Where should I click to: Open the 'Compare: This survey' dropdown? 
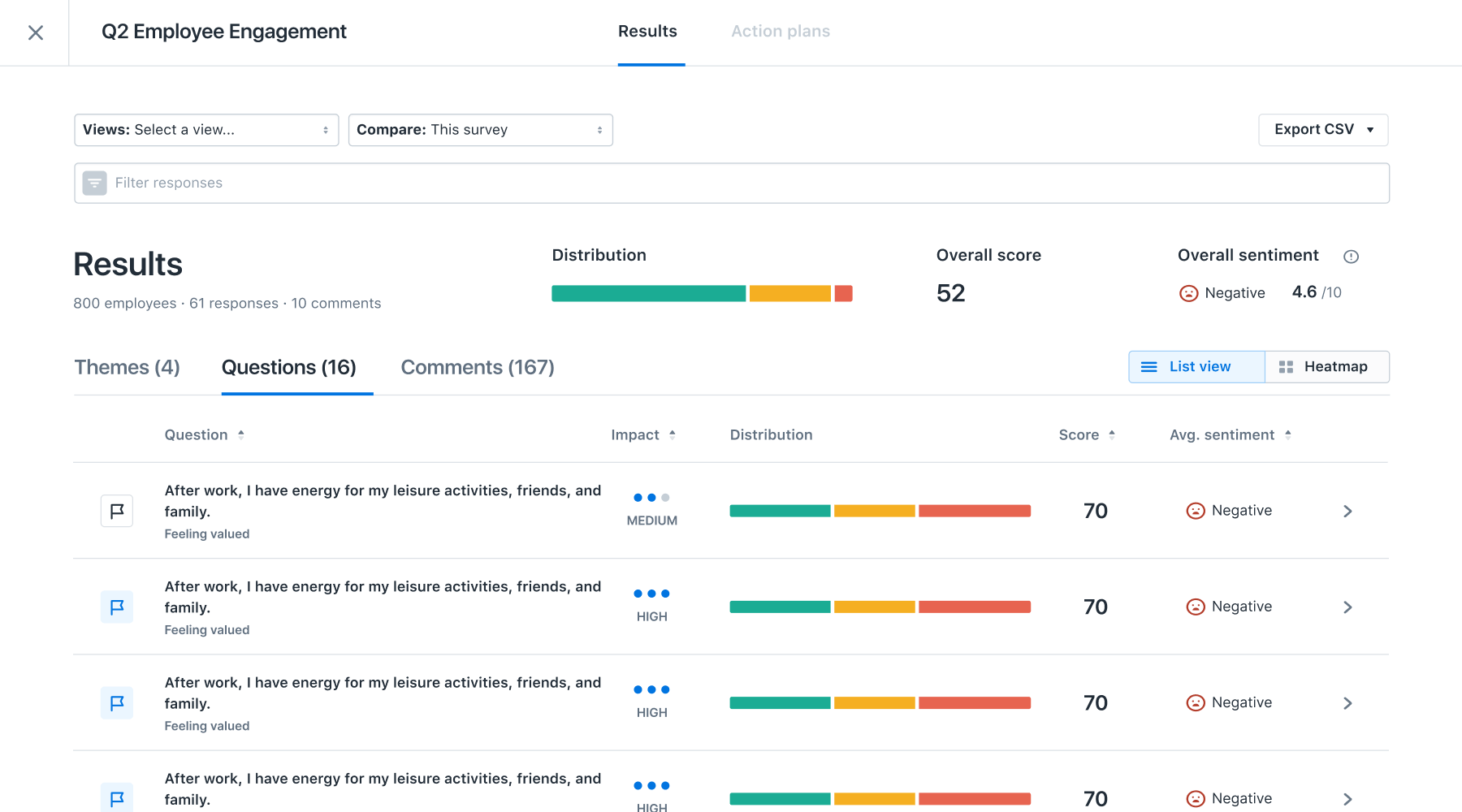pos(480,130)
